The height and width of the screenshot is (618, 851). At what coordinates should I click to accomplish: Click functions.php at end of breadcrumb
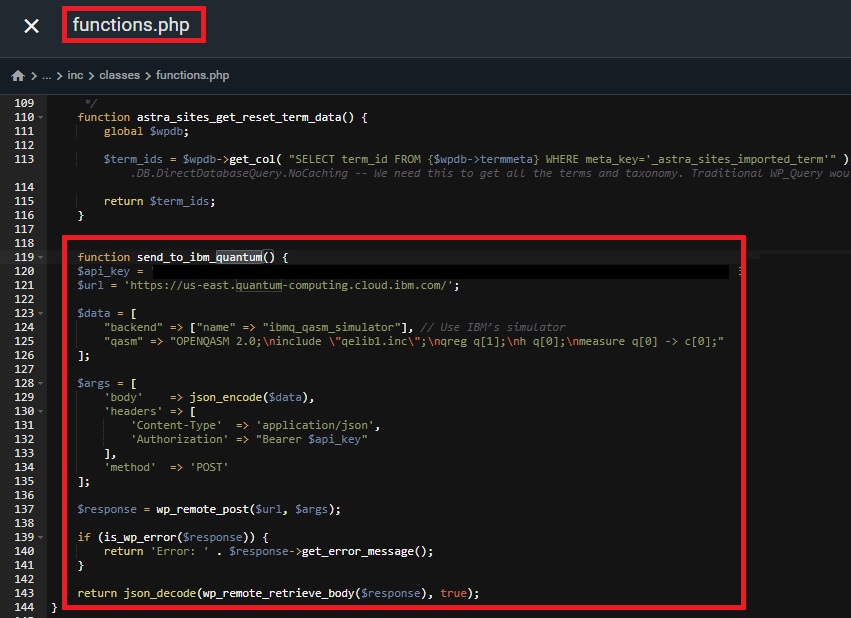pos(193,75)
